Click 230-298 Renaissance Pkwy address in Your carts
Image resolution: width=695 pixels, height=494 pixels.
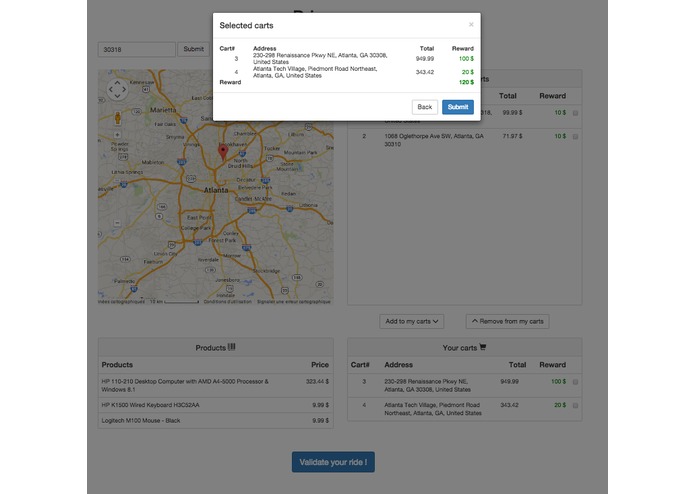[x=427, y=385]
